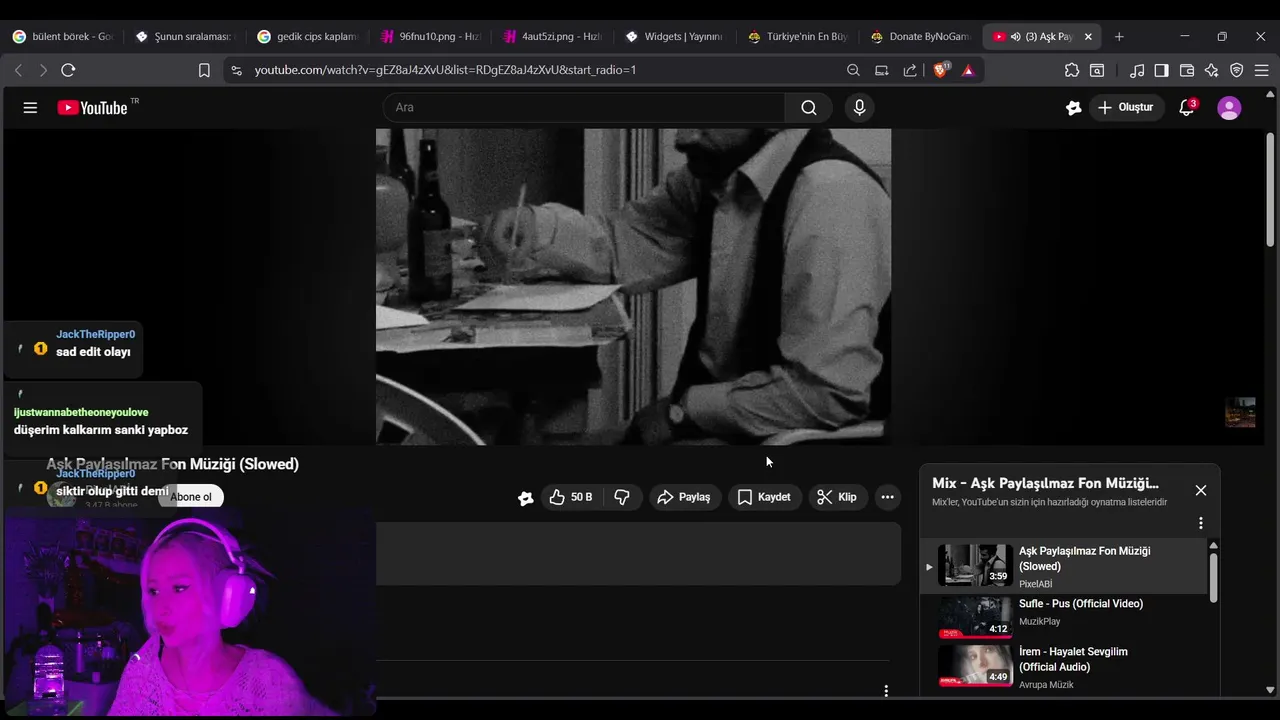Click the Mix - Aşk Paylaşılmaz Fon Müziği title
1280x720 pixels.
(x=1045, y=483)
